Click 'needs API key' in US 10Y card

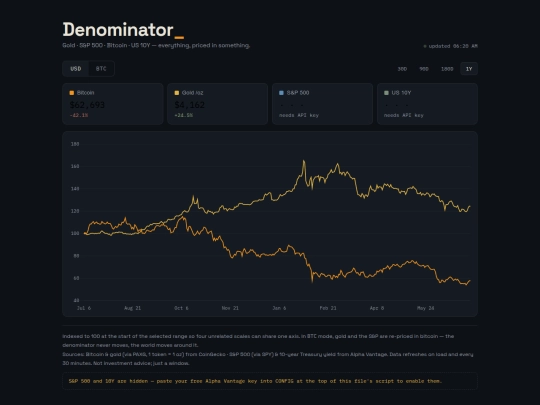404,115
